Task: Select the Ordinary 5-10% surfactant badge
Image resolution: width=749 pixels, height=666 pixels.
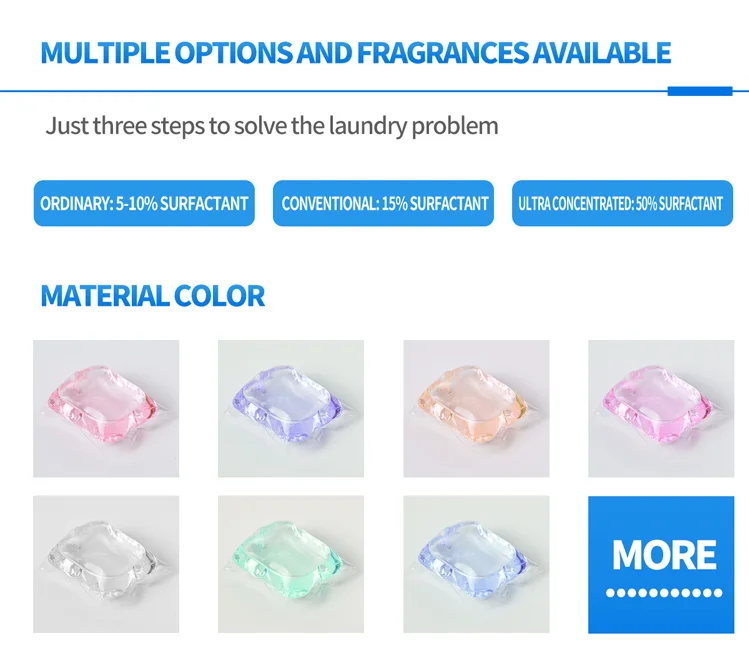Action: pos(144,203)
